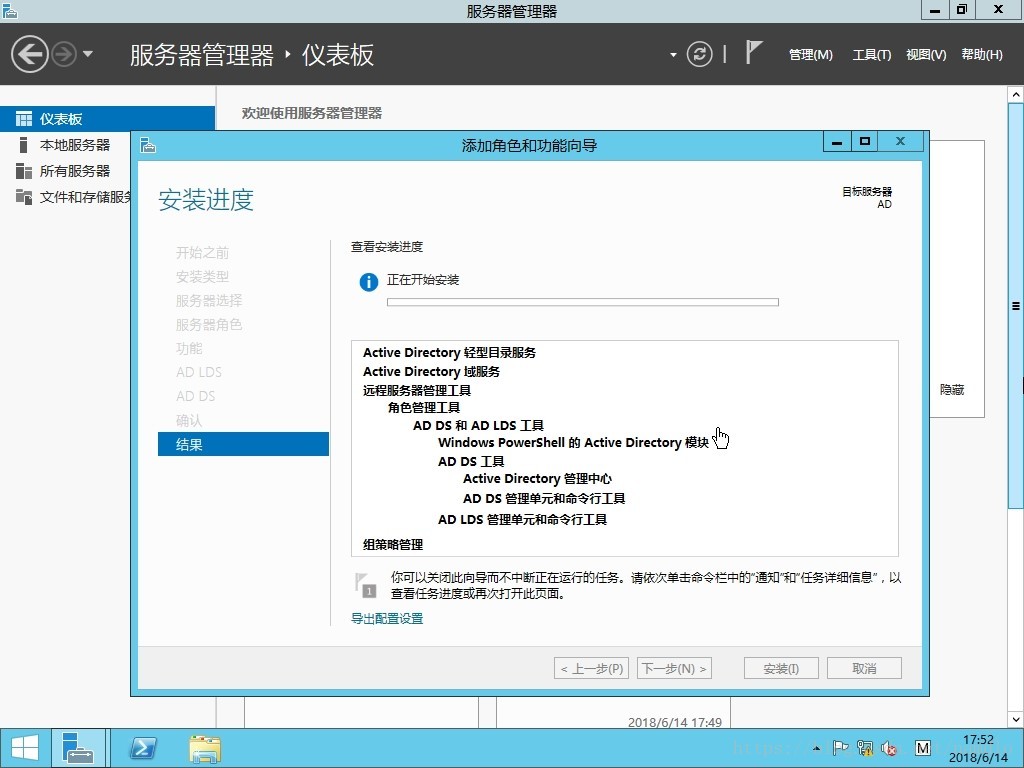1024x768 pixels.
Task: Open 帮助(H) menu
Action: [982, 55]
